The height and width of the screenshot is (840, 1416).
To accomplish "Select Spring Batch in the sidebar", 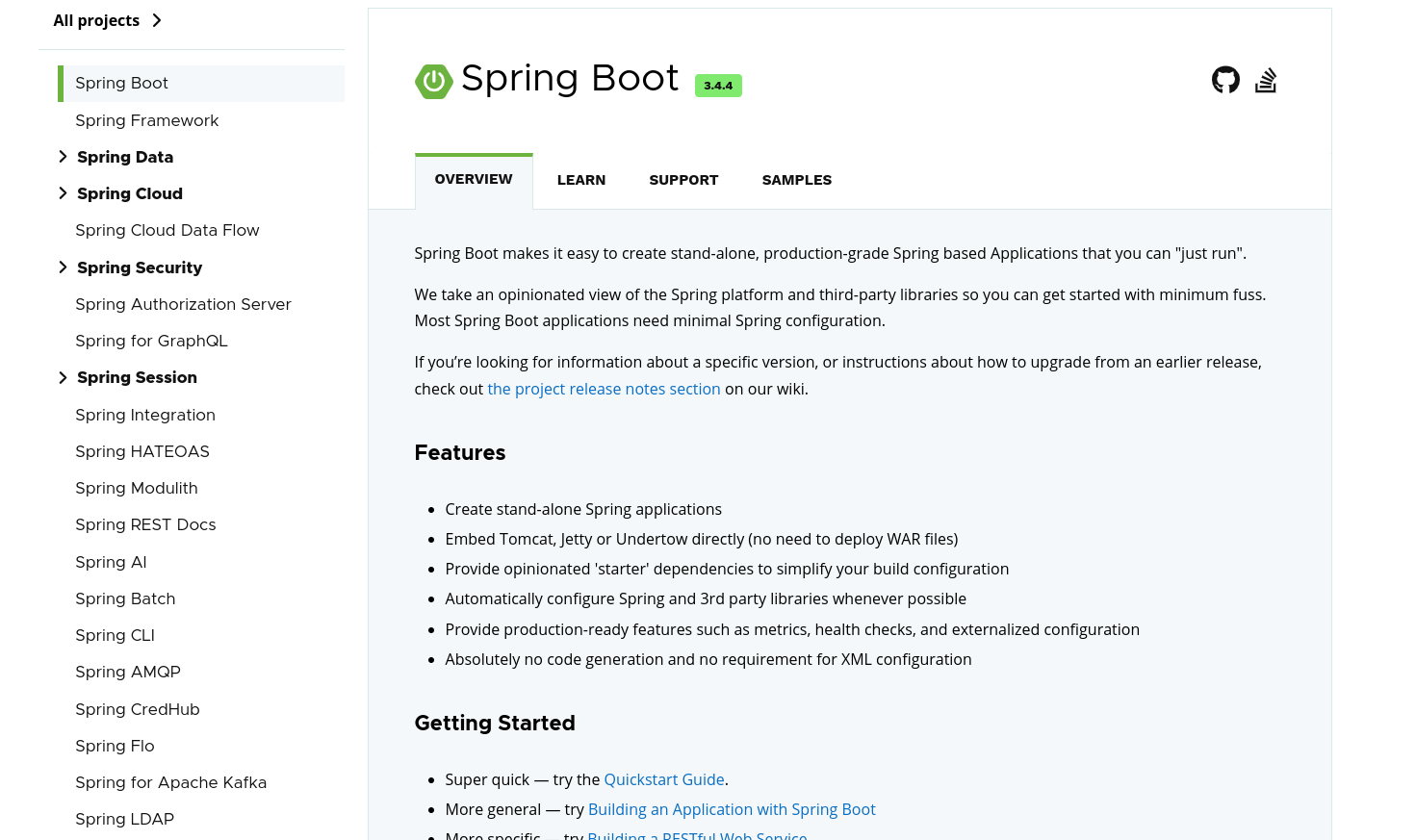I will [x=125, y=598].
